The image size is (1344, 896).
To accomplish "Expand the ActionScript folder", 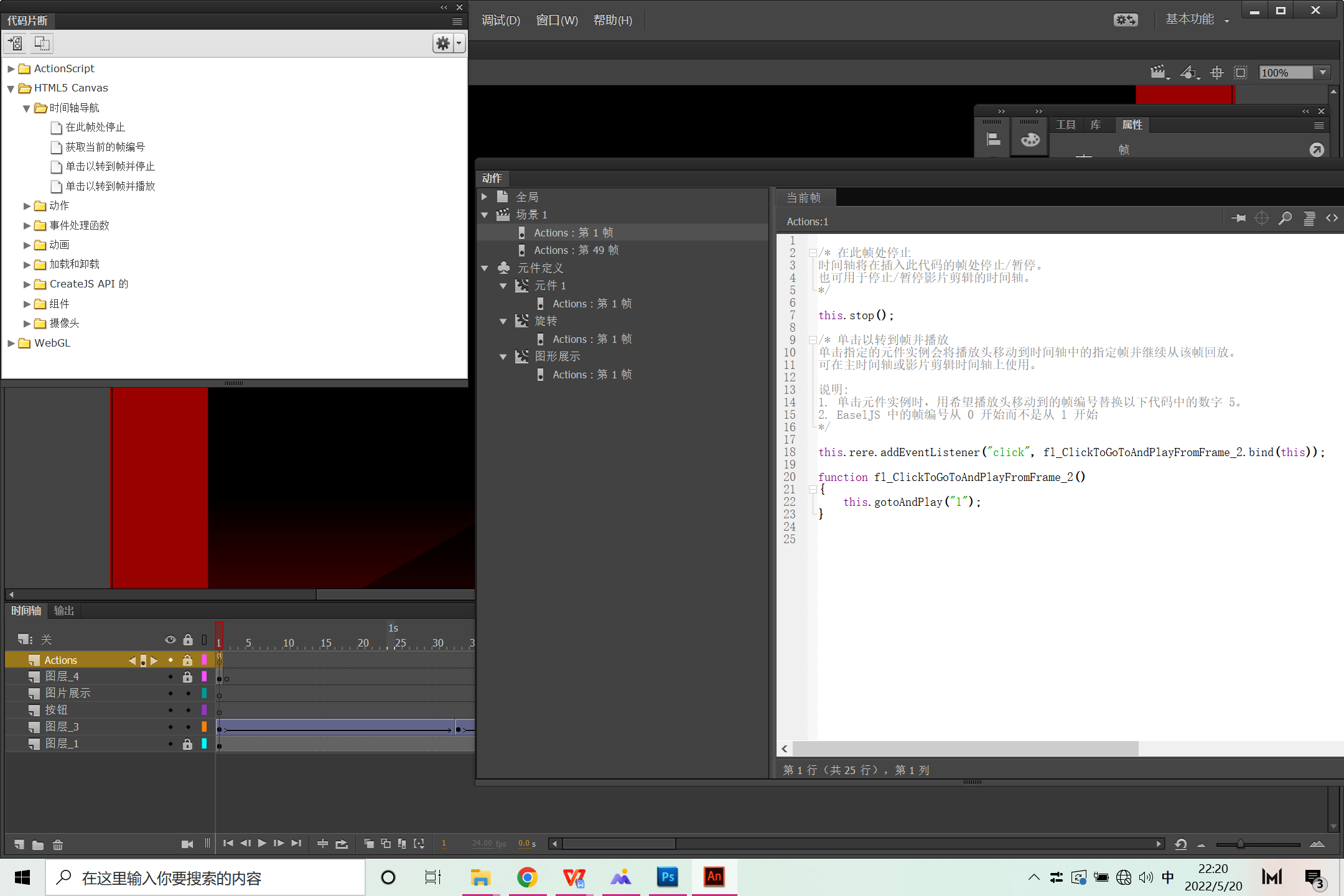I will pyautogui.click(x=11, y=68).
